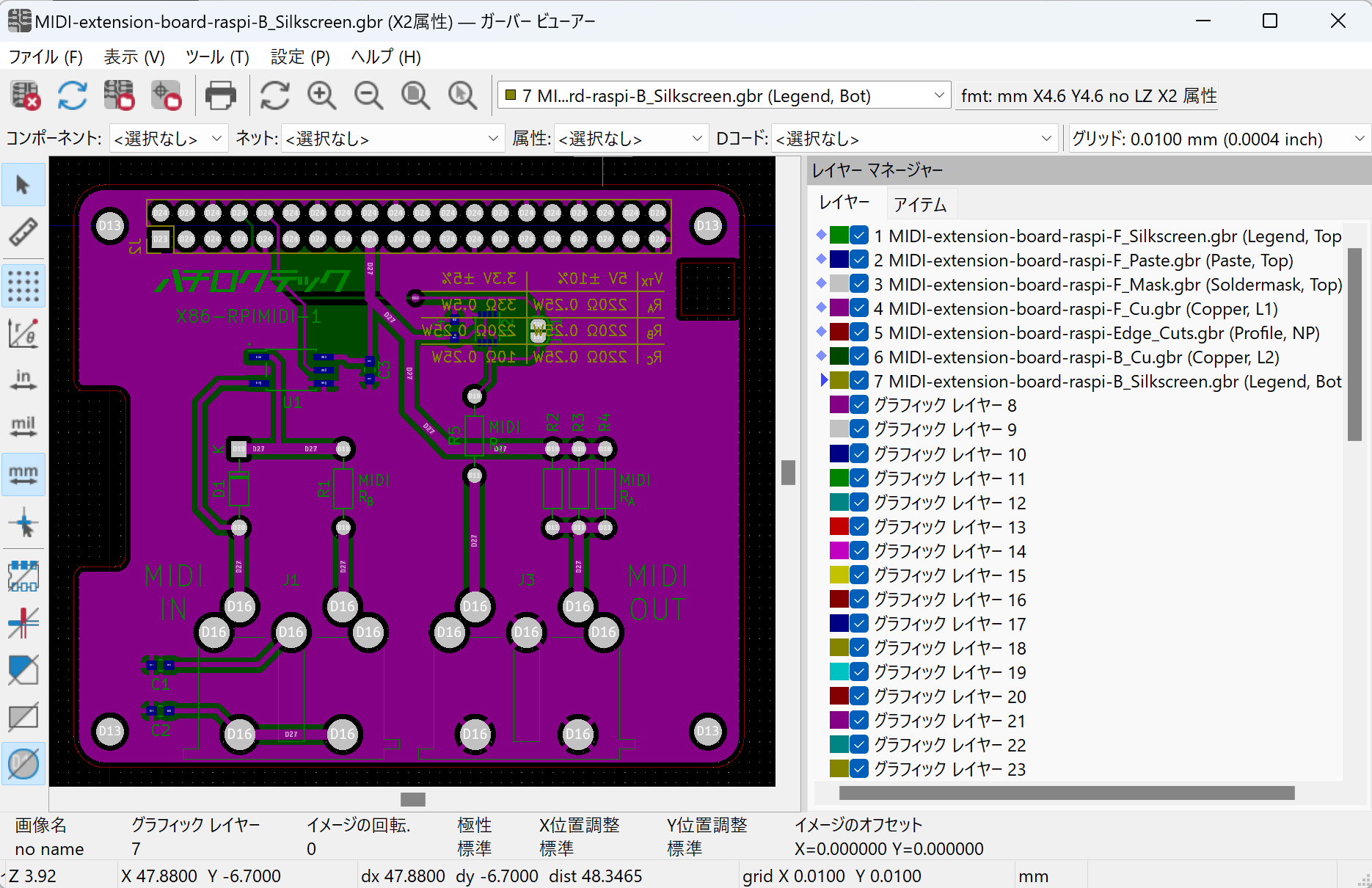Image resolution: width=1372 pixels, height=888 pixels.
Task: Switch units to millimeters
Action: (23, 475)
